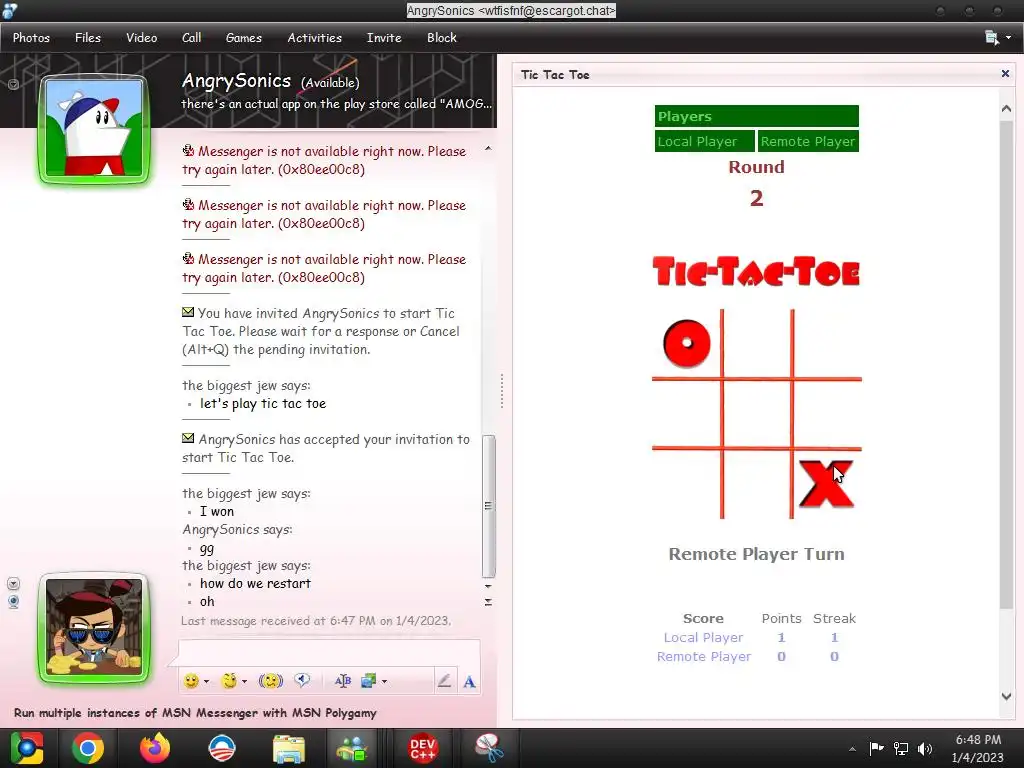Screen dimensions: 1024x768
Task: Open the Snipping Tool taskbar icon
Action: pos(489,748)
